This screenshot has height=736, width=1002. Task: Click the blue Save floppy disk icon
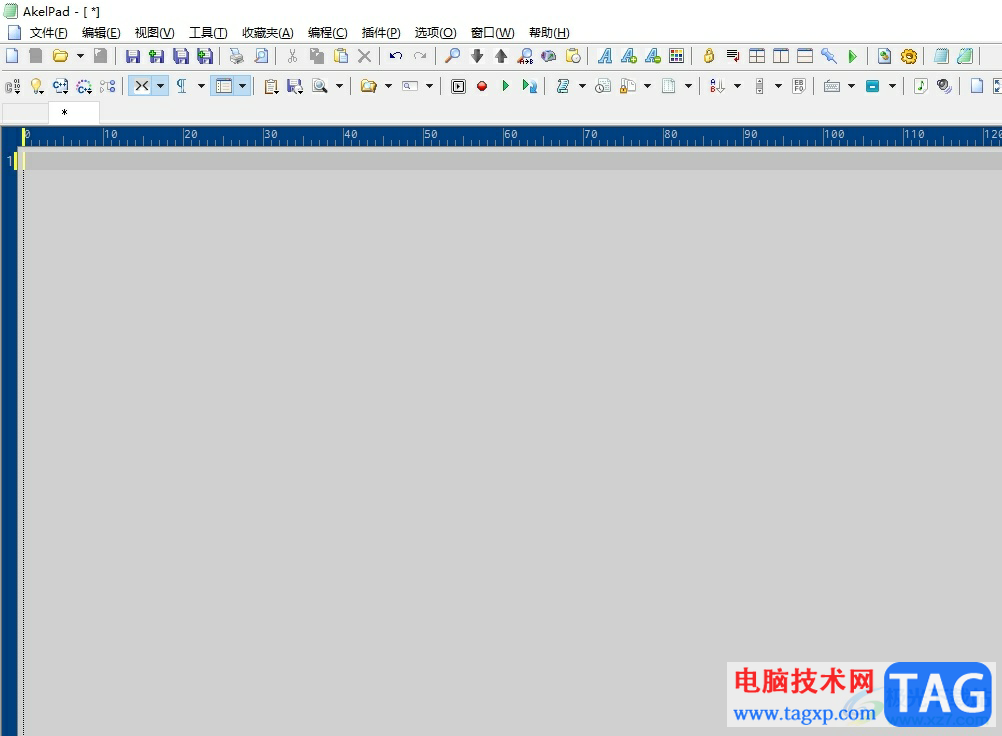[132, 56]
